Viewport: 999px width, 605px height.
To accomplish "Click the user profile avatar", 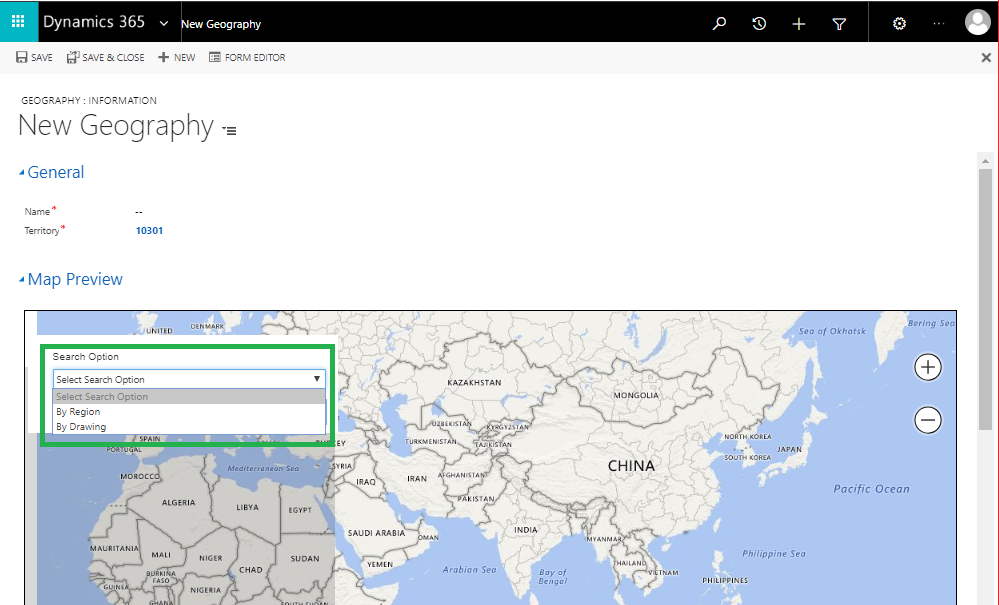I will [977, 22].
